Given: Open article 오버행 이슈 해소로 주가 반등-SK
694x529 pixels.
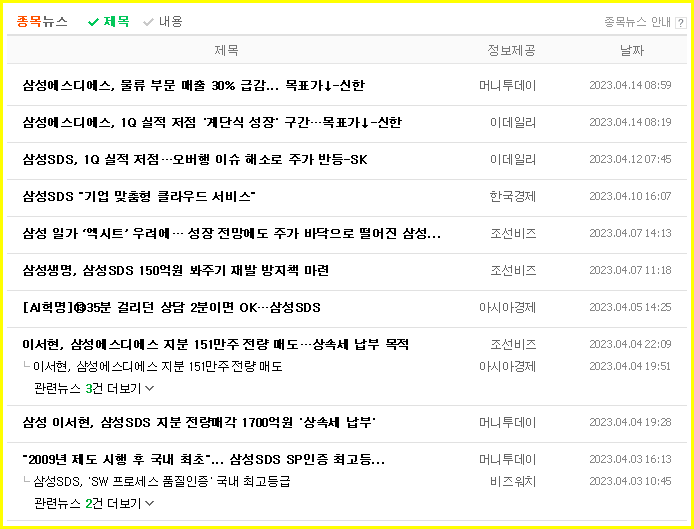Looking at the screenshot, I should 195,159.
